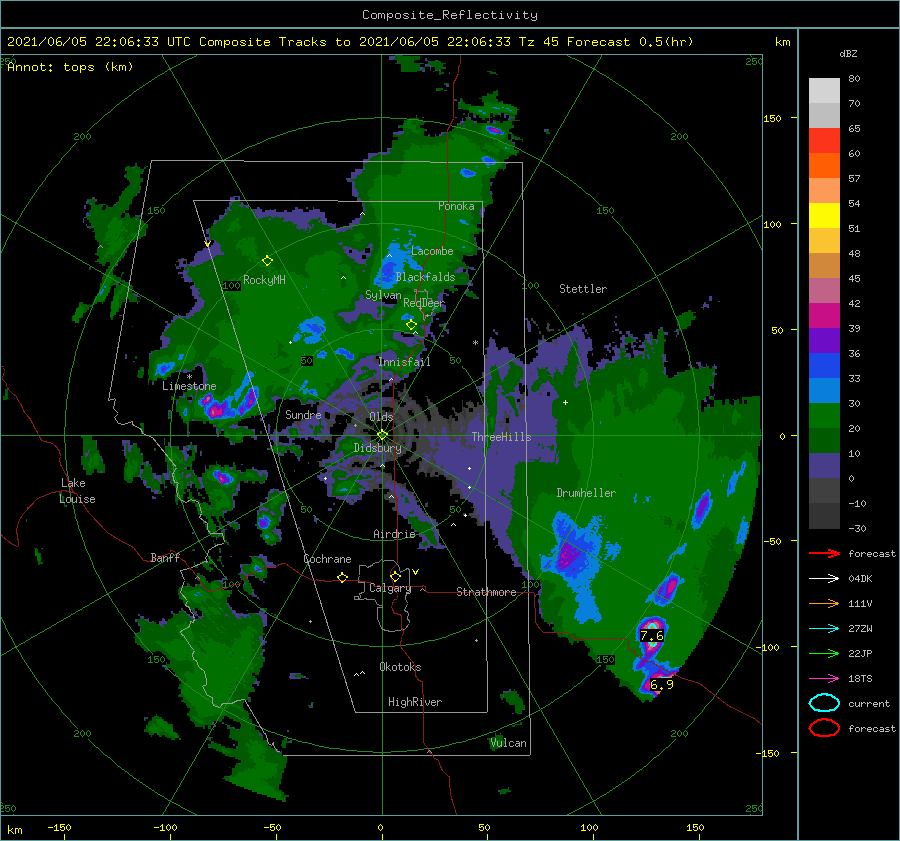Click the ThreeHills label

coord(501,437)
